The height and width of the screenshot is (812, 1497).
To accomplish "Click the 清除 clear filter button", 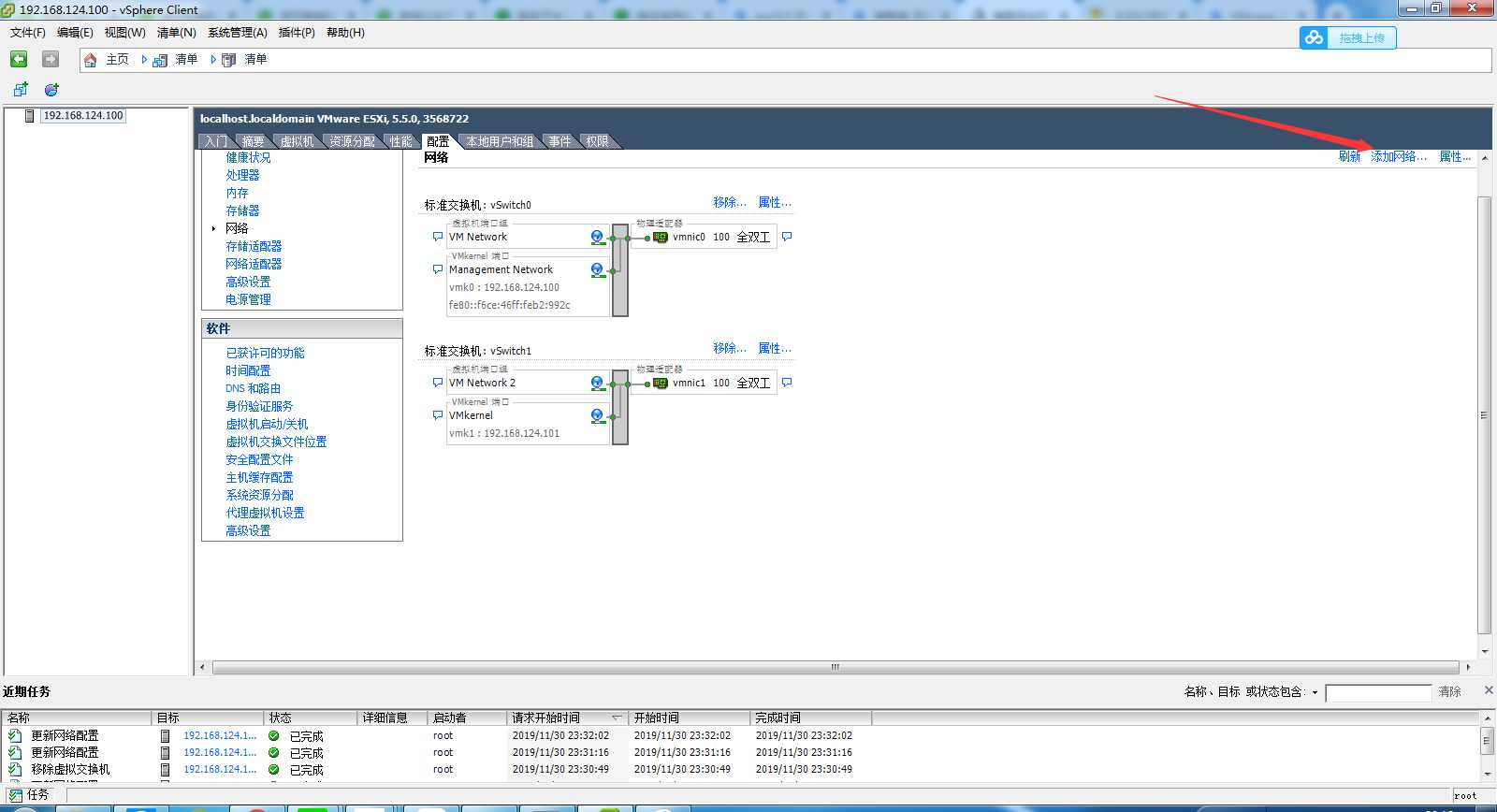I will (x=1449, y=691).
